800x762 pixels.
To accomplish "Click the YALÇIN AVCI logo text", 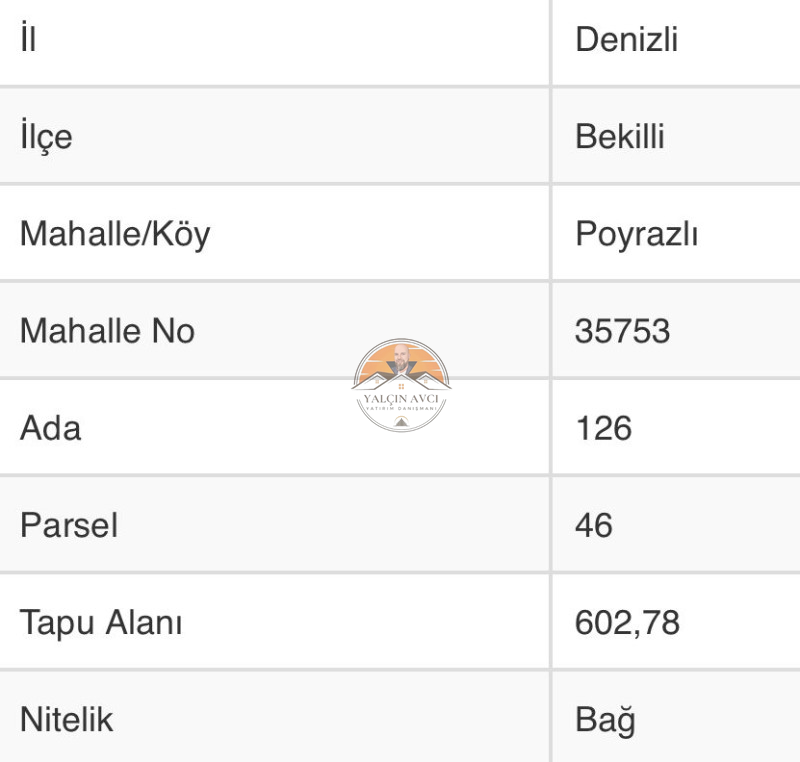I will pyautogui.click(x=401, y=398).
